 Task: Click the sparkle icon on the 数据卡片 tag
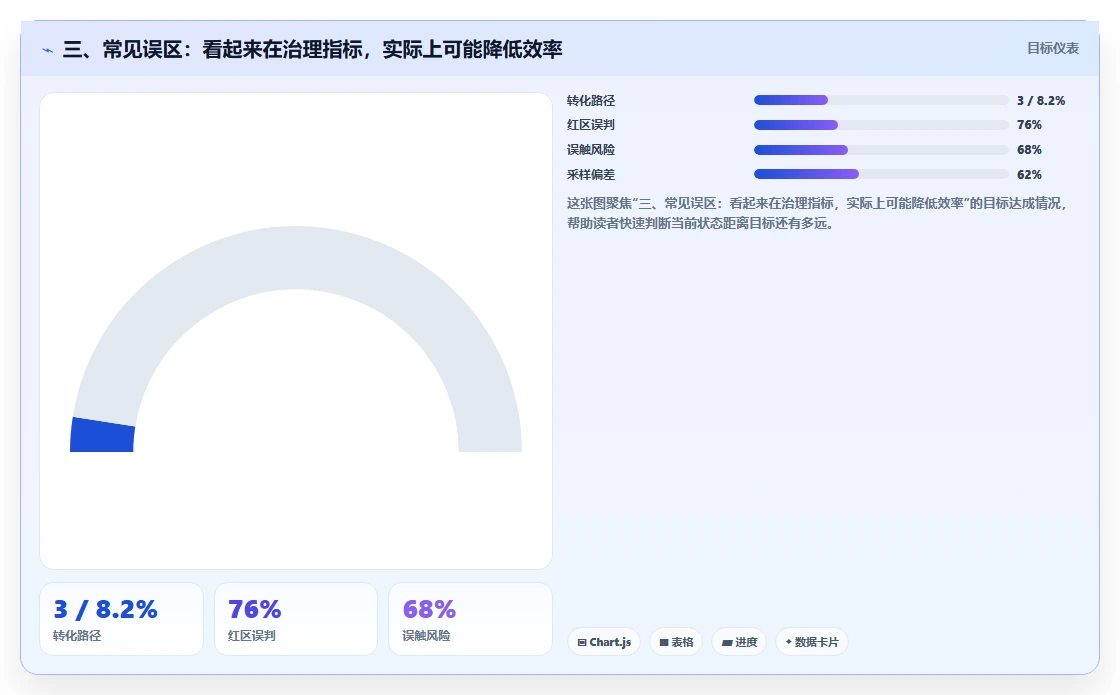pos(789,642)
